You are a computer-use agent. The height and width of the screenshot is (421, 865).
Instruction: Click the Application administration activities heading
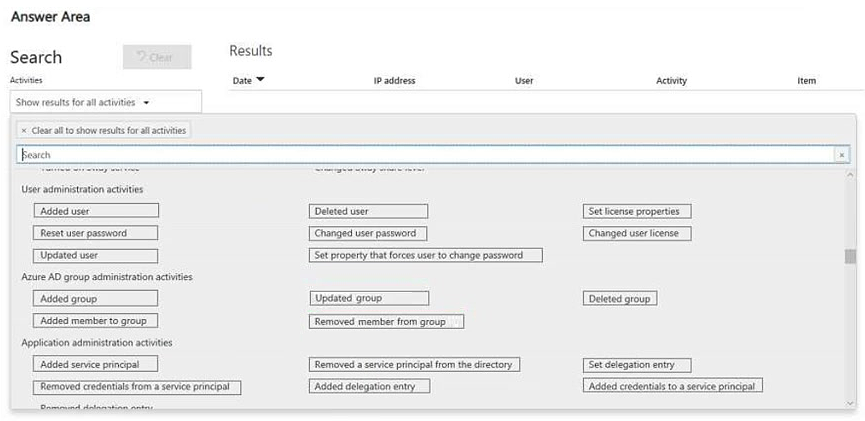[97, 343]
